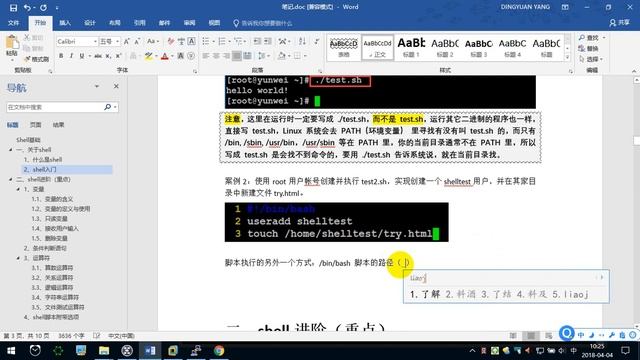Viewport: 640px width, 360px height.
Task: Close the navigation pane
Action: [116, 87]
